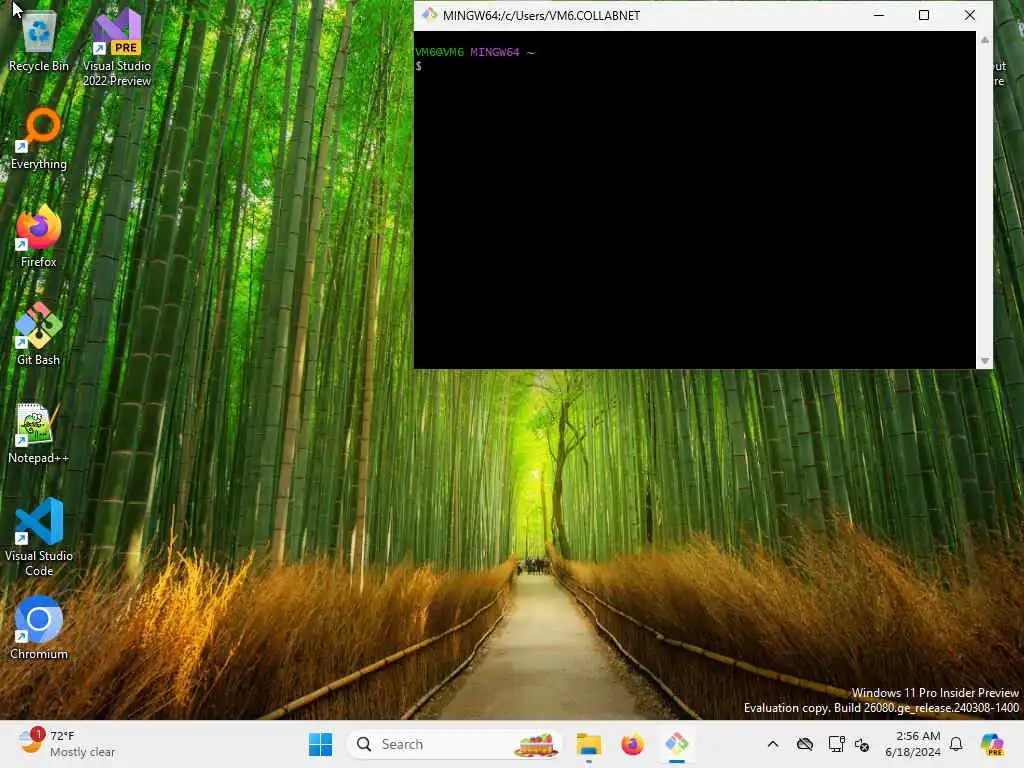Open the weather widget showing 72°F
The height and width of the screenshot is (768, 1024).
click(x=65, y=744)
